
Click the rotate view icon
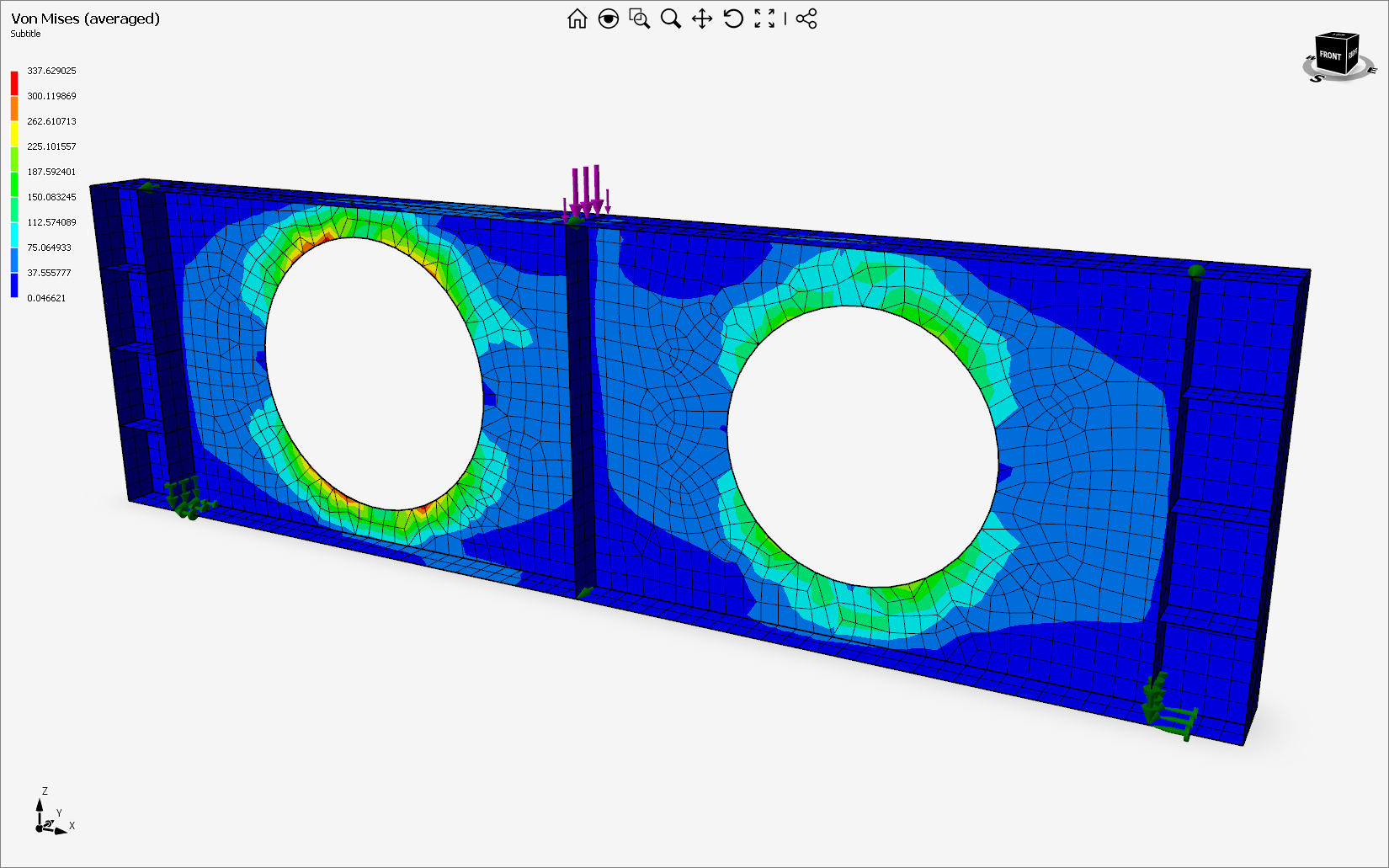[x=733, y=19]
